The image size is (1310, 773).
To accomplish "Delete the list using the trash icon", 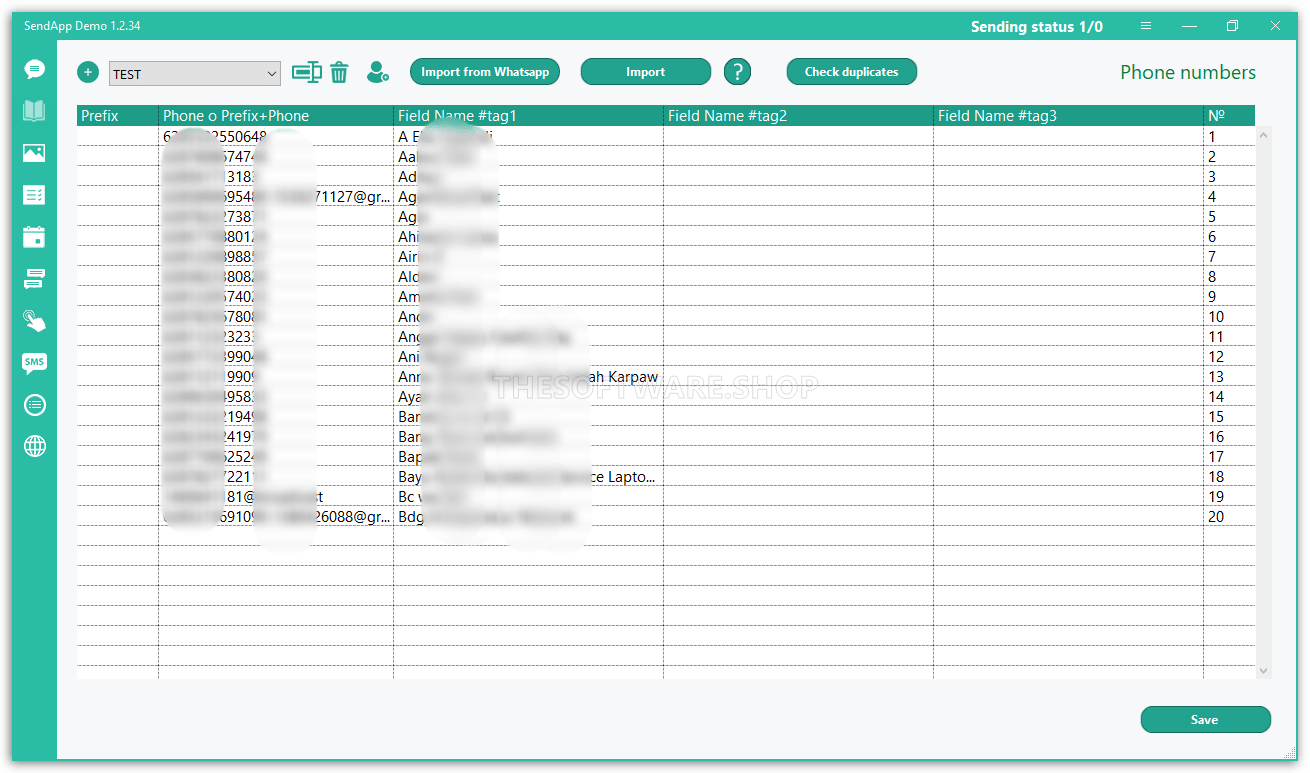I will point(339,71).
